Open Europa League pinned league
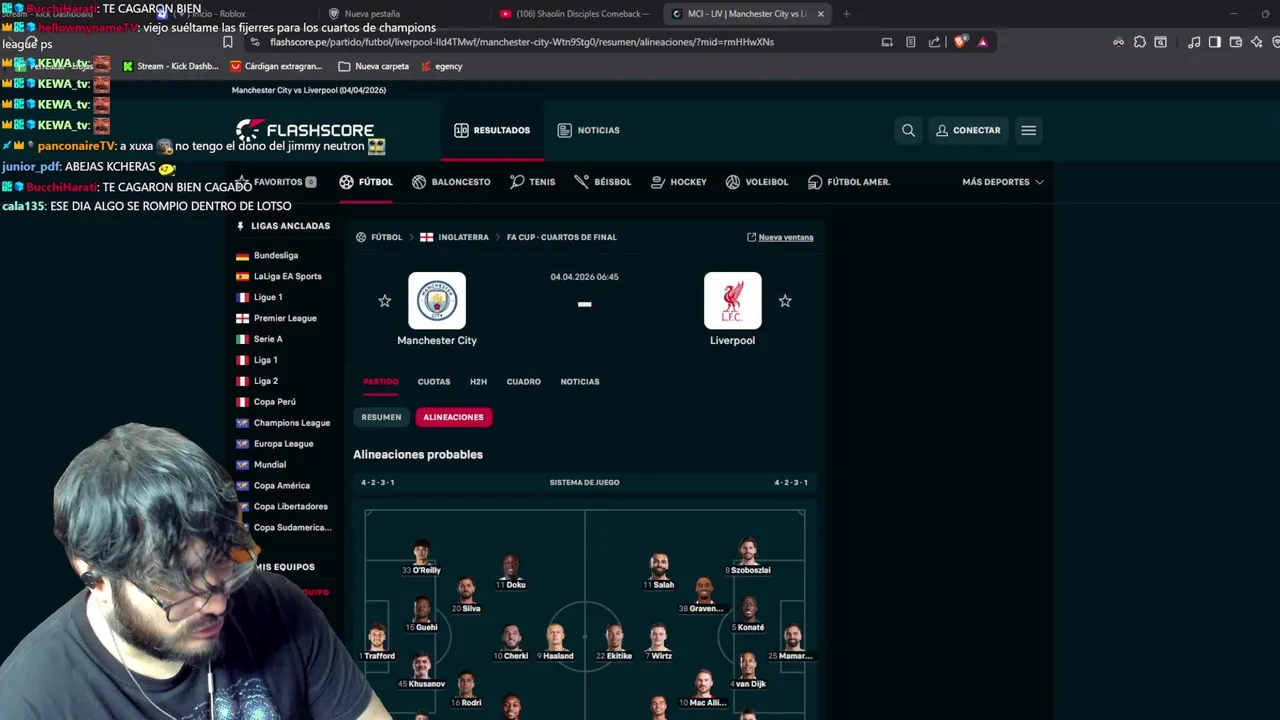This screenshot has height=720, width=1280. (283, 444)
